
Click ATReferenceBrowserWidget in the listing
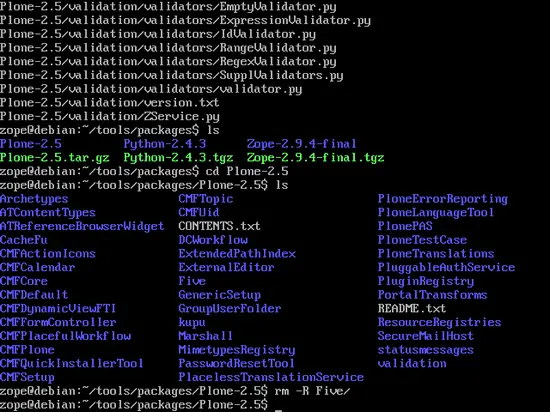tap(82, 227)
